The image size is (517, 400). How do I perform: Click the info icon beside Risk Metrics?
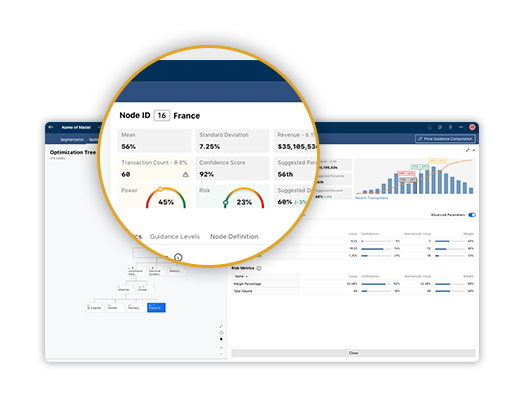click(x=259, y=268)
